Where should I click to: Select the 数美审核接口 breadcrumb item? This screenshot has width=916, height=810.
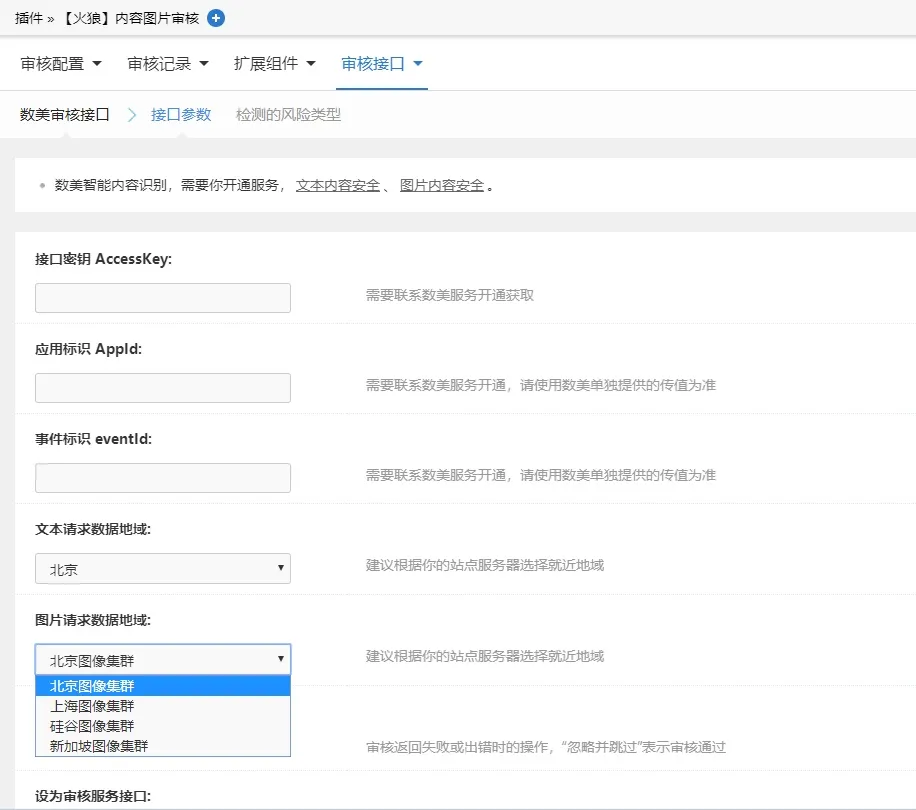click(x=64, y=114)
